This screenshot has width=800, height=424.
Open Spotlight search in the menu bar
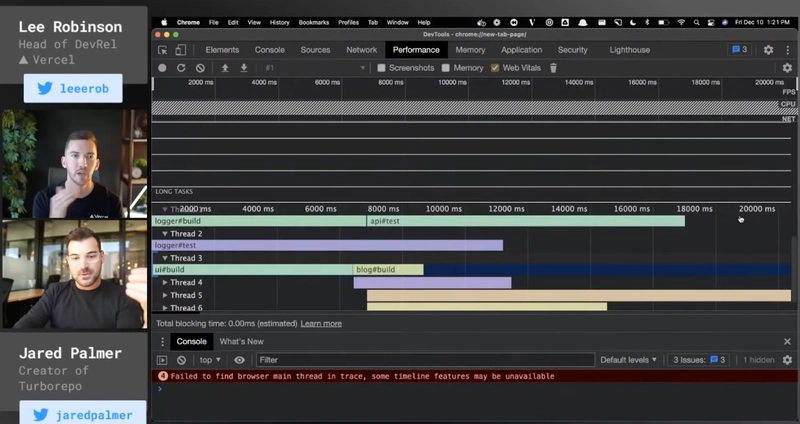696,22
